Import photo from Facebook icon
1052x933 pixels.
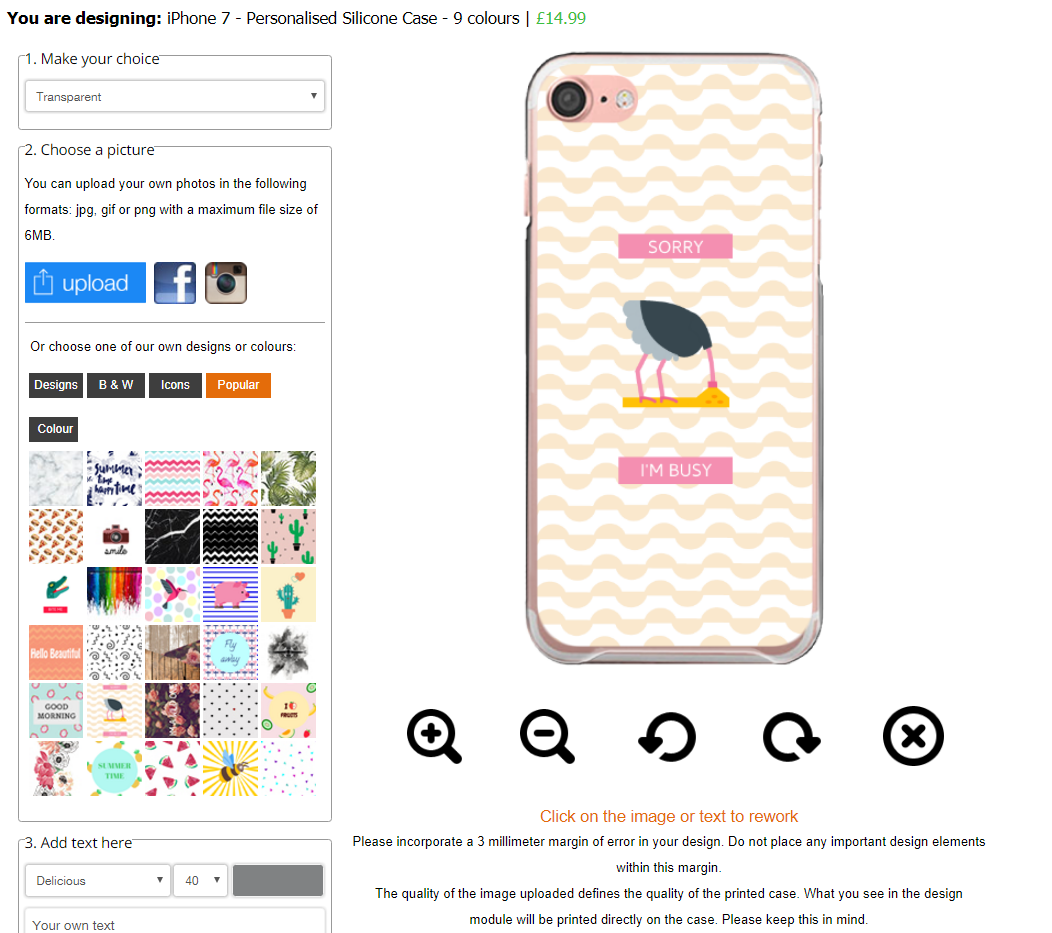[x=175, y=282]
